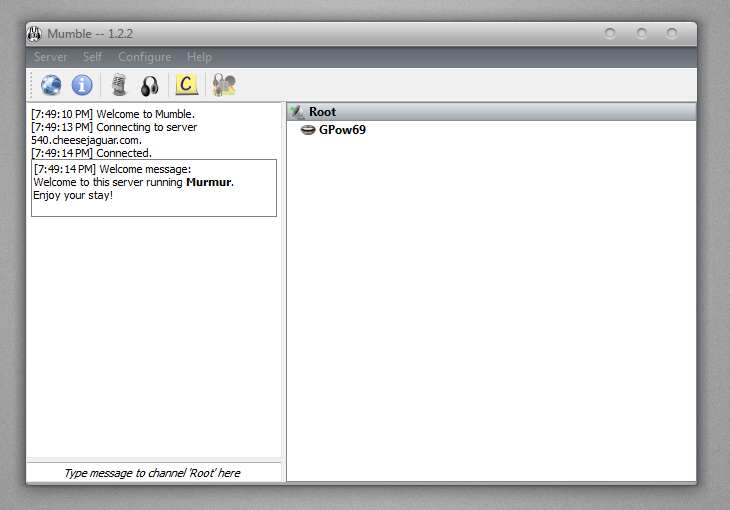
Task: Select the Root channel
Action: 492,112
